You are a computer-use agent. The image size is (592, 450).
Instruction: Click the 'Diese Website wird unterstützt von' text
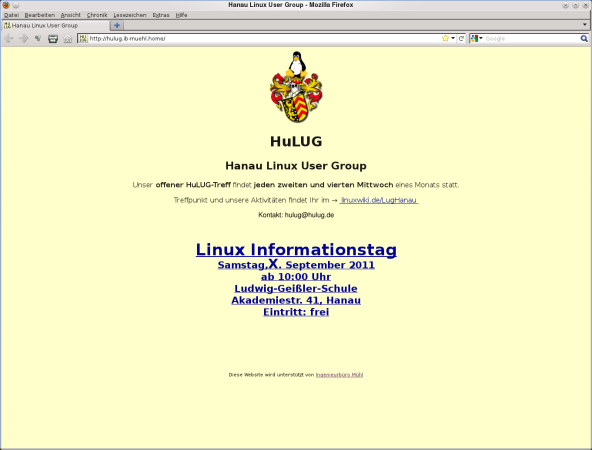pos(271,375)
